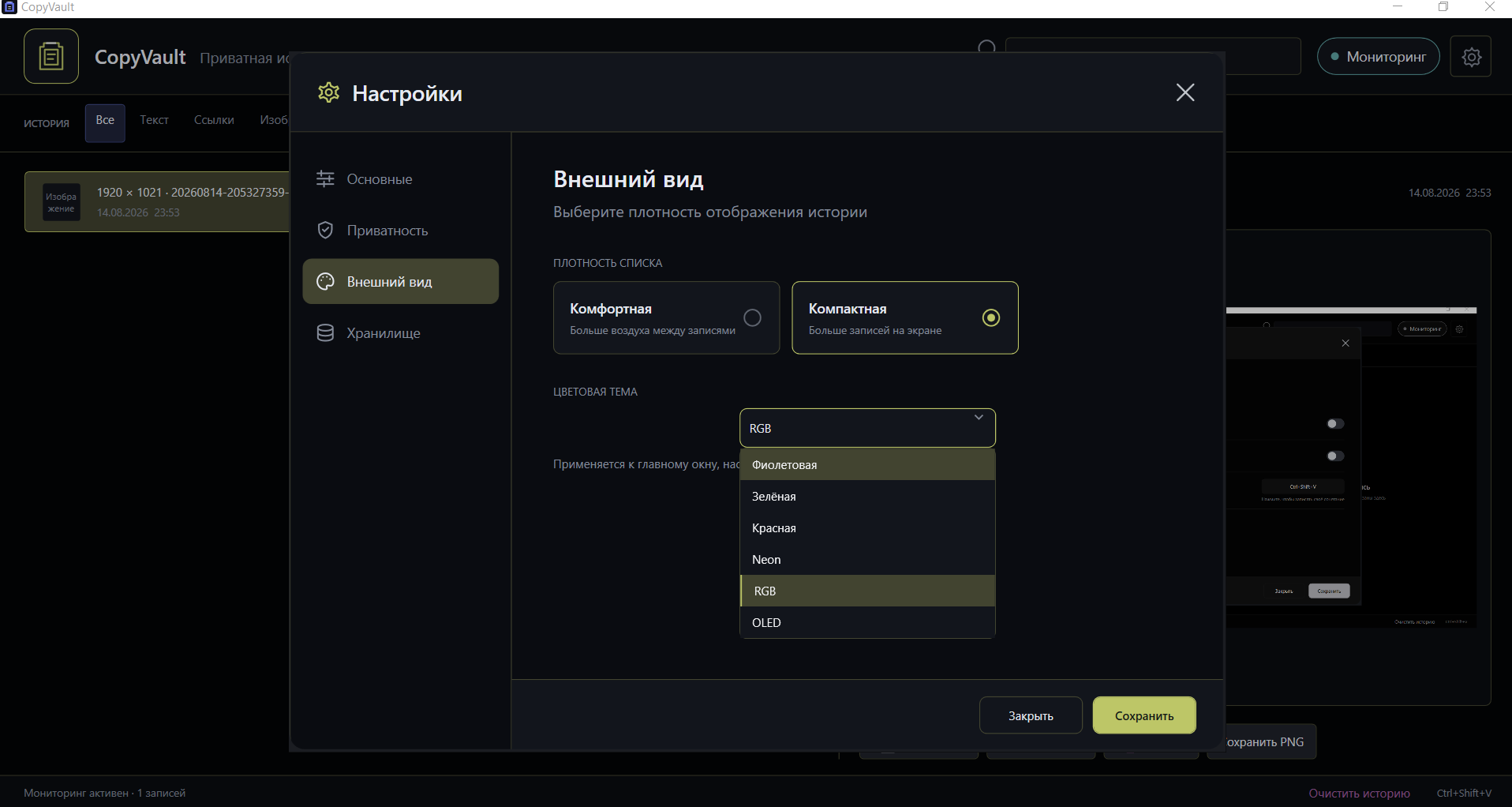Open the Основные settings section
Viewport: 1512px width, 807px height.
tap(401, 178)
